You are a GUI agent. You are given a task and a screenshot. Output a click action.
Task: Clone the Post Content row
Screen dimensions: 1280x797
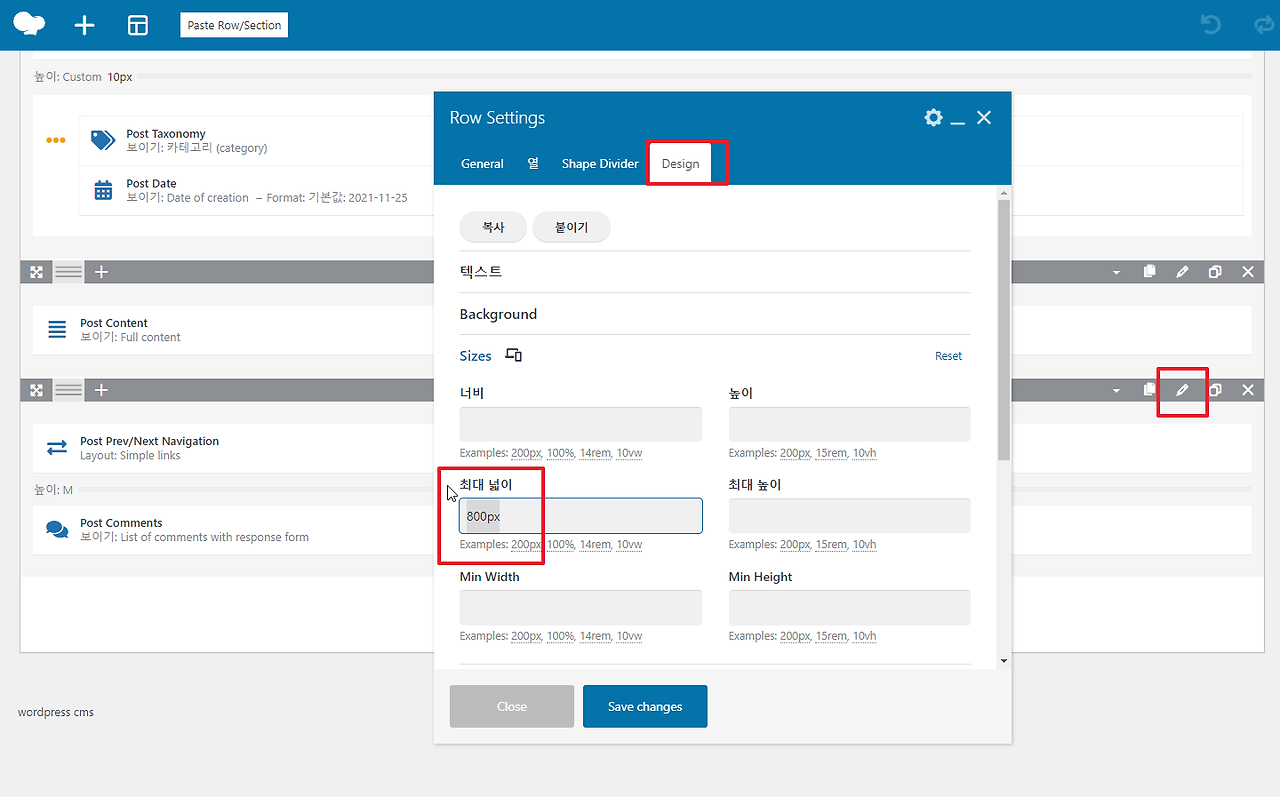[1215, 272]
